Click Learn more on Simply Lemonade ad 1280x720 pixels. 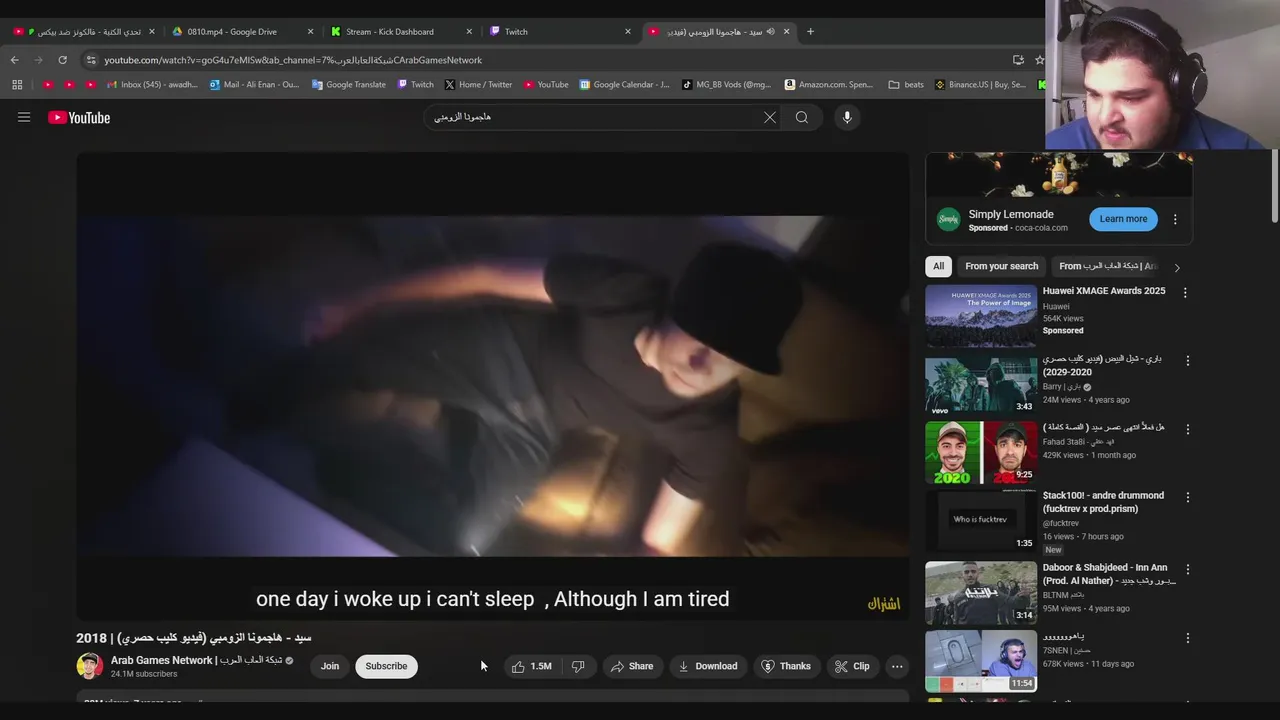(x=1123, y=219)
